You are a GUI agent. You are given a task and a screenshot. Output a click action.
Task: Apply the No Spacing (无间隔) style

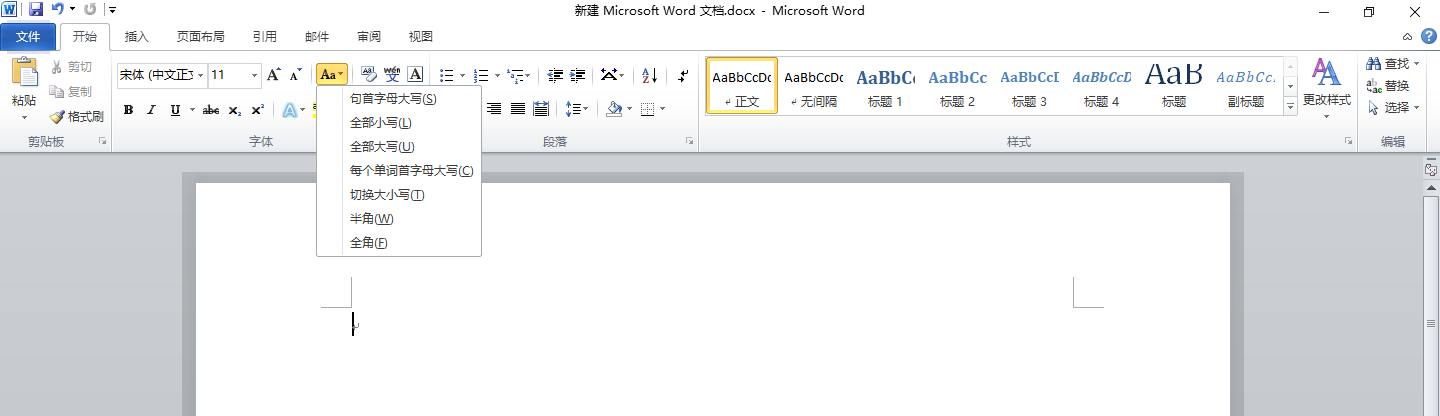(813, 86)
